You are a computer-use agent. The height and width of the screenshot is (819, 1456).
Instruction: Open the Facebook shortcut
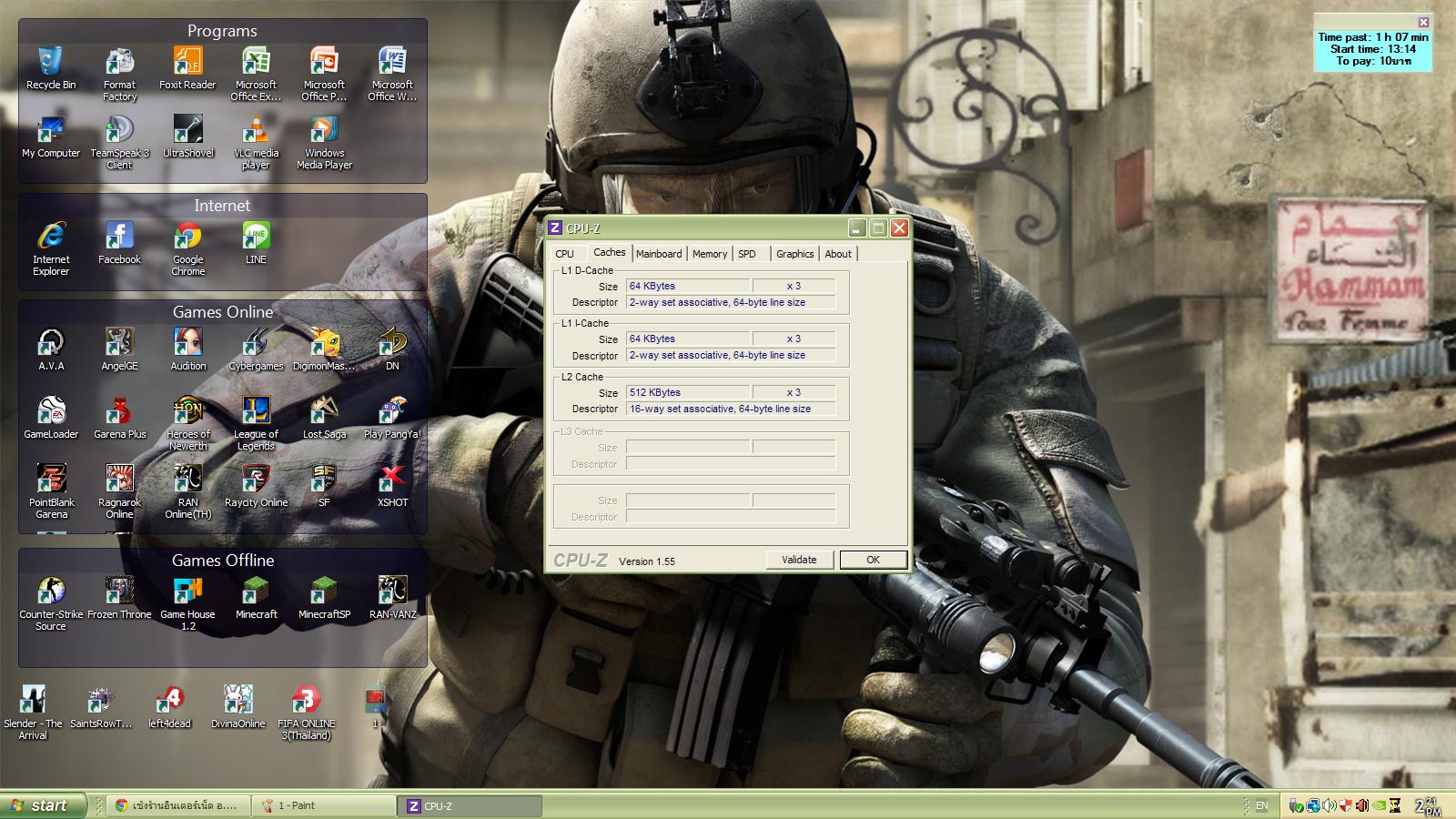coord(119,243)
